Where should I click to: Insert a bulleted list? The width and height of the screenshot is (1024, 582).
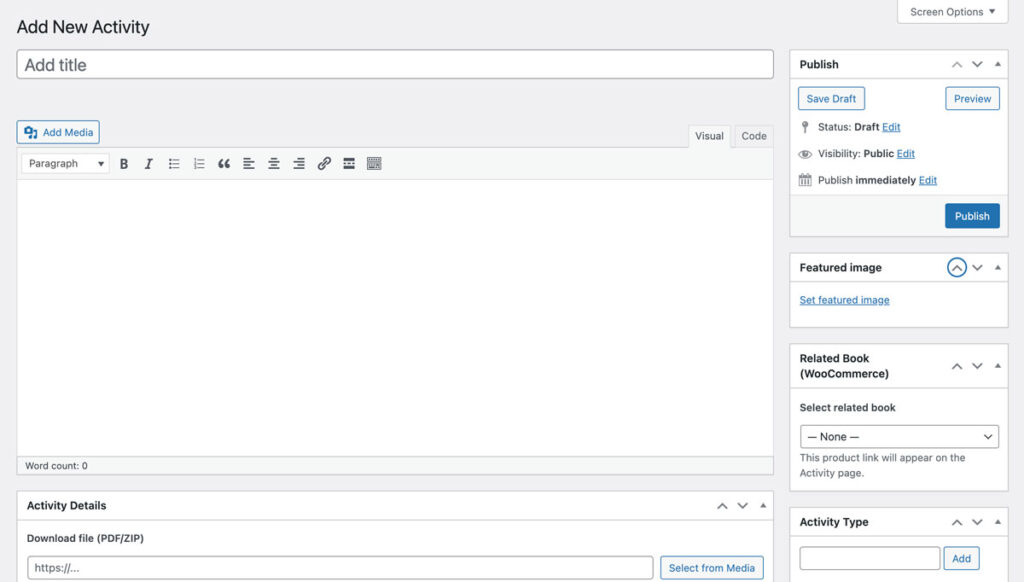point(174,164)
